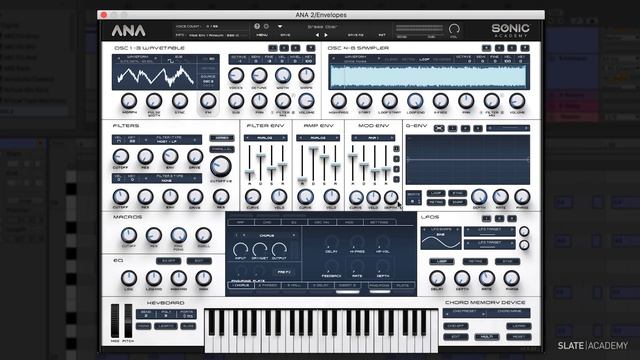
Task: Click the fourth button in Wavetable header
Action: [x=311, y=48]
